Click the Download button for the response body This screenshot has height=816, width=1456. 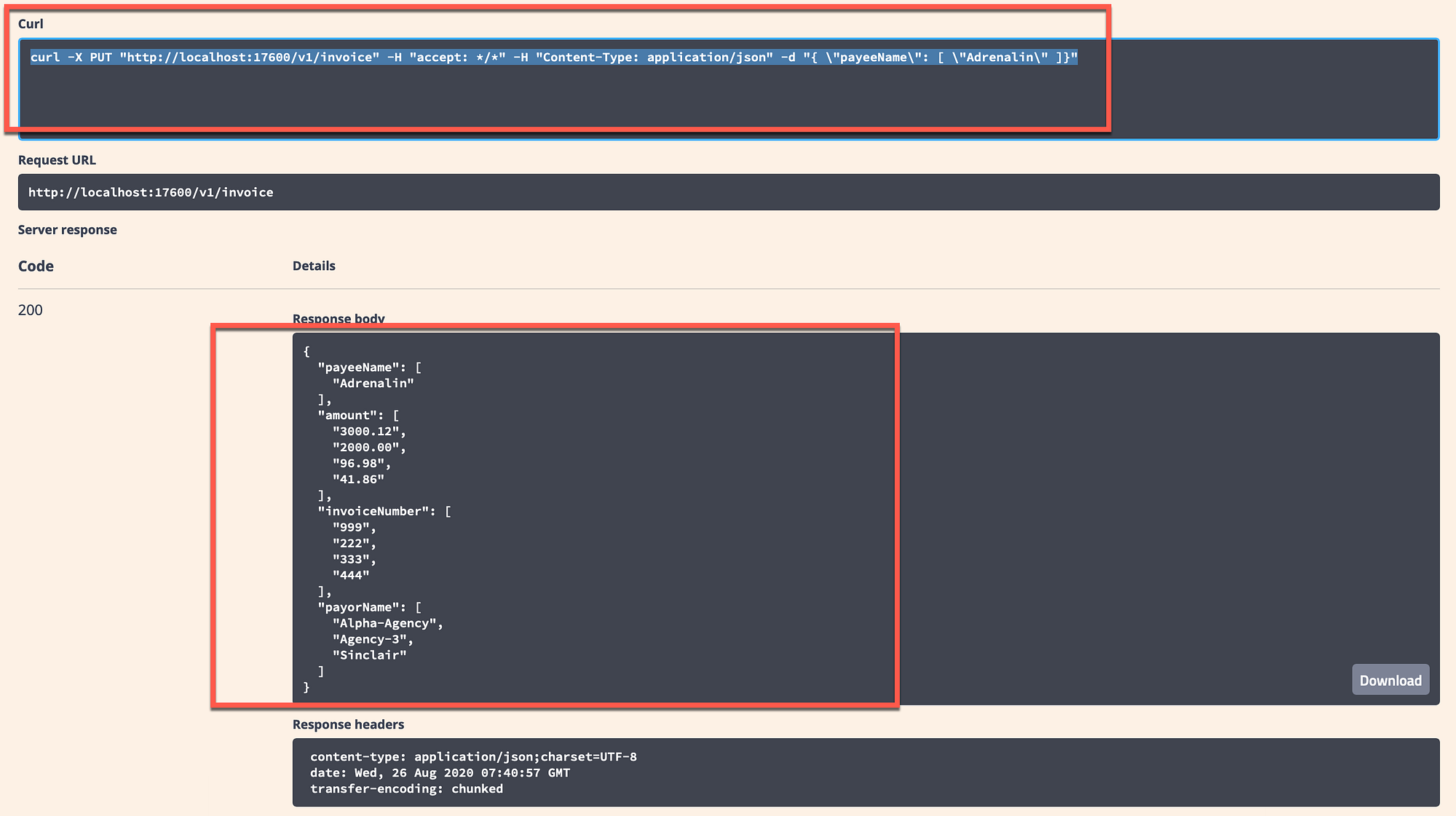click(x=1390, y=679)
